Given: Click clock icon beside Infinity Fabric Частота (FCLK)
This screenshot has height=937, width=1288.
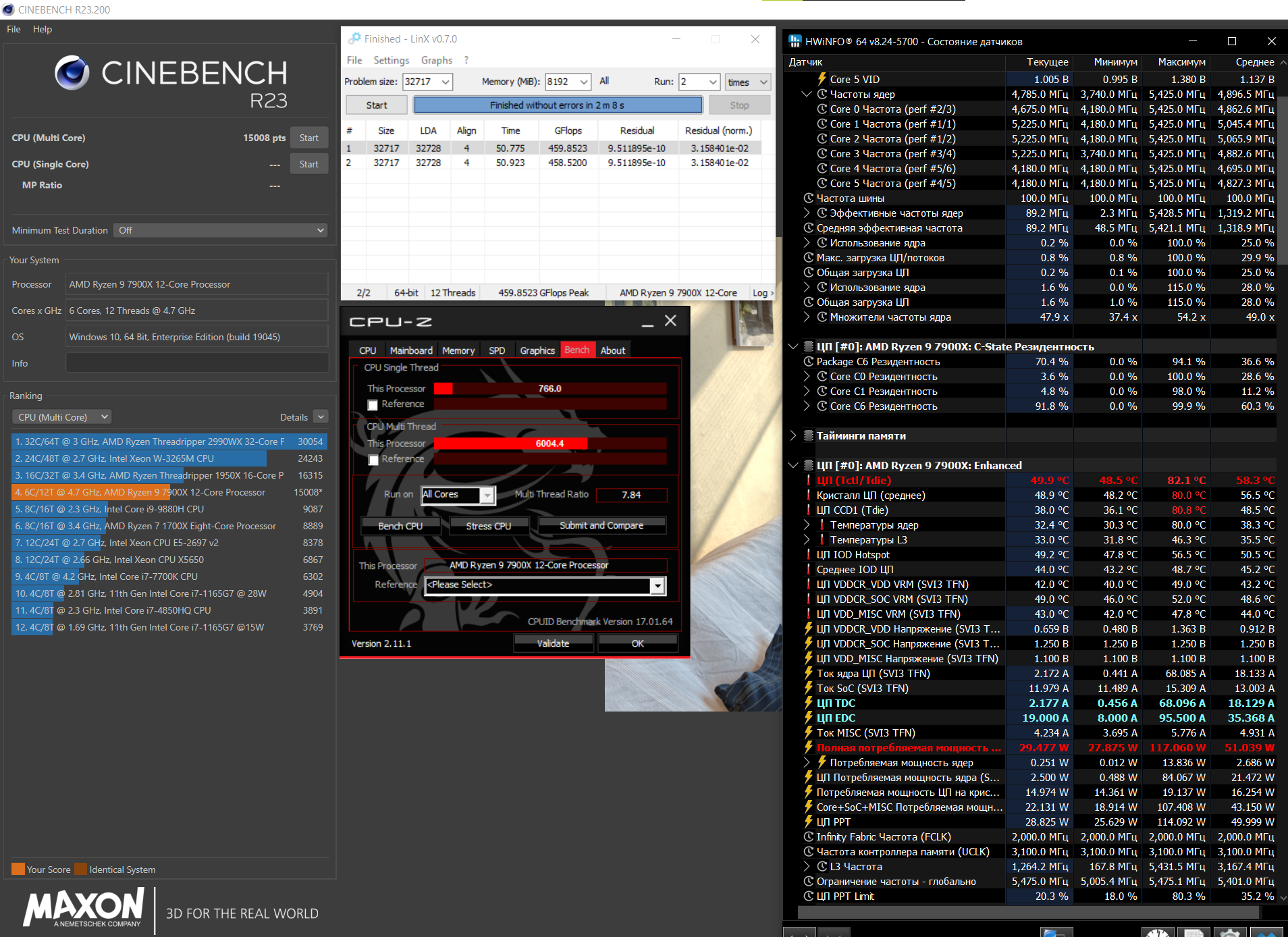Looking at the screenshot, I should click(809, 836).
